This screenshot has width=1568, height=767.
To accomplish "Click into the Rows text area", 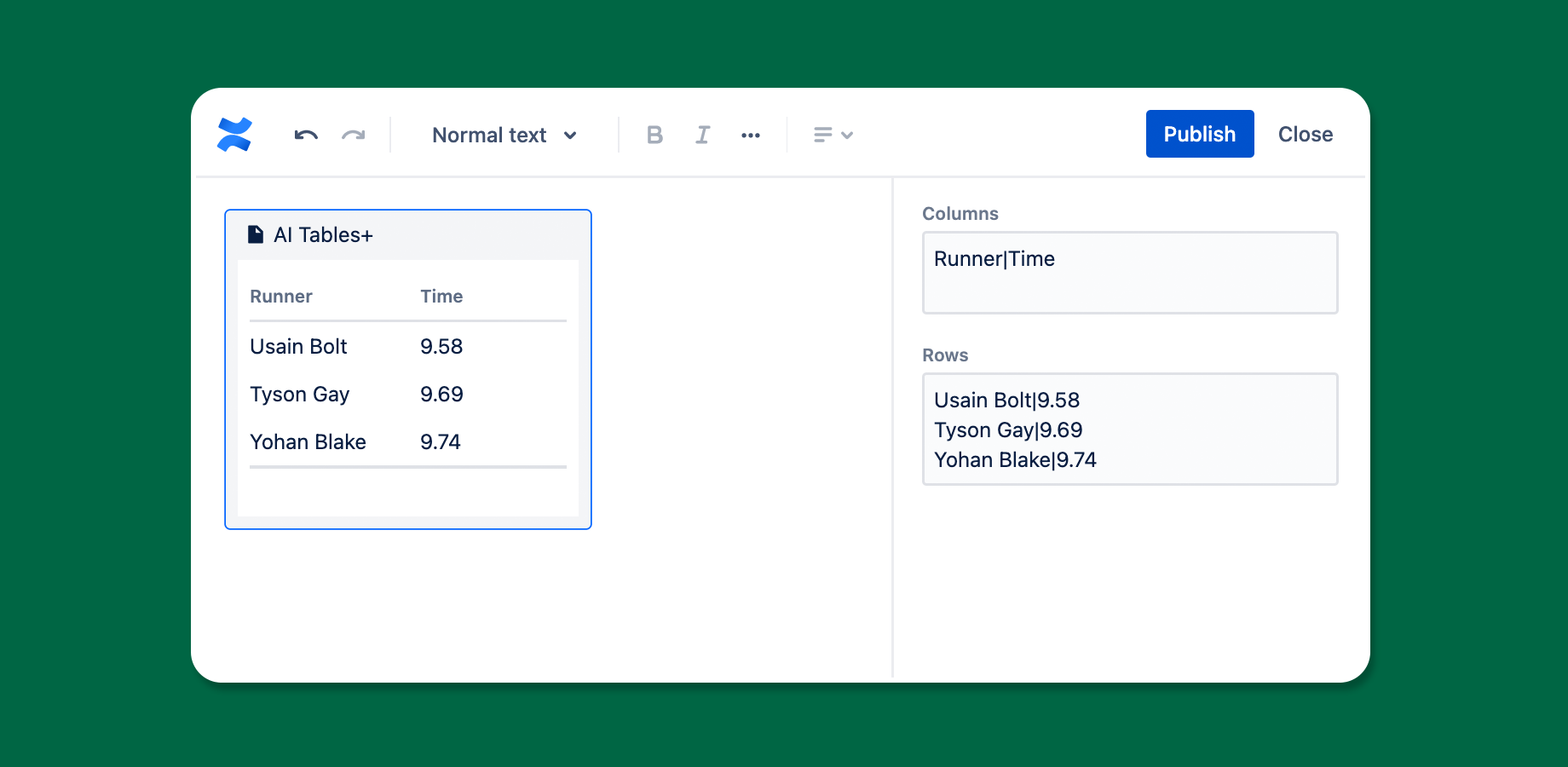I will coord(1129,429).
